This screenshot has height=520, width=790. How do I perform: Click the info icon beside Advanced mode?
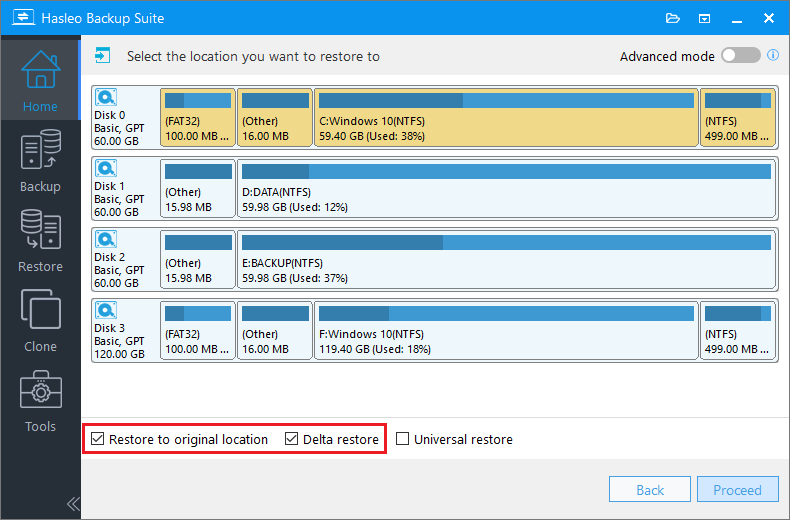pos(773,55)
